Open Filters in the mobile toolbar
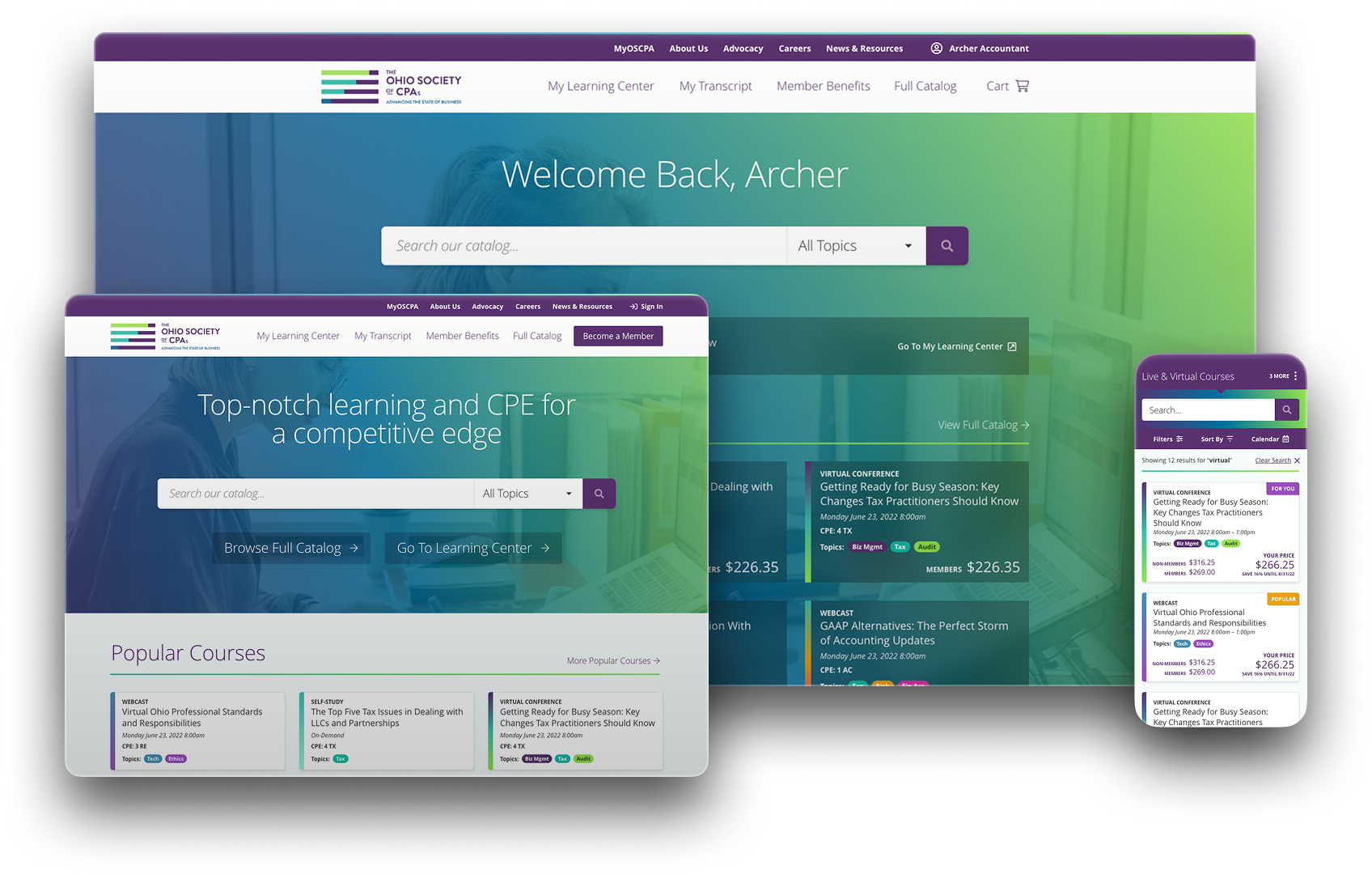Viewport: 1372px width, 874px height. pyautogui.click(x=1167, y=439)
